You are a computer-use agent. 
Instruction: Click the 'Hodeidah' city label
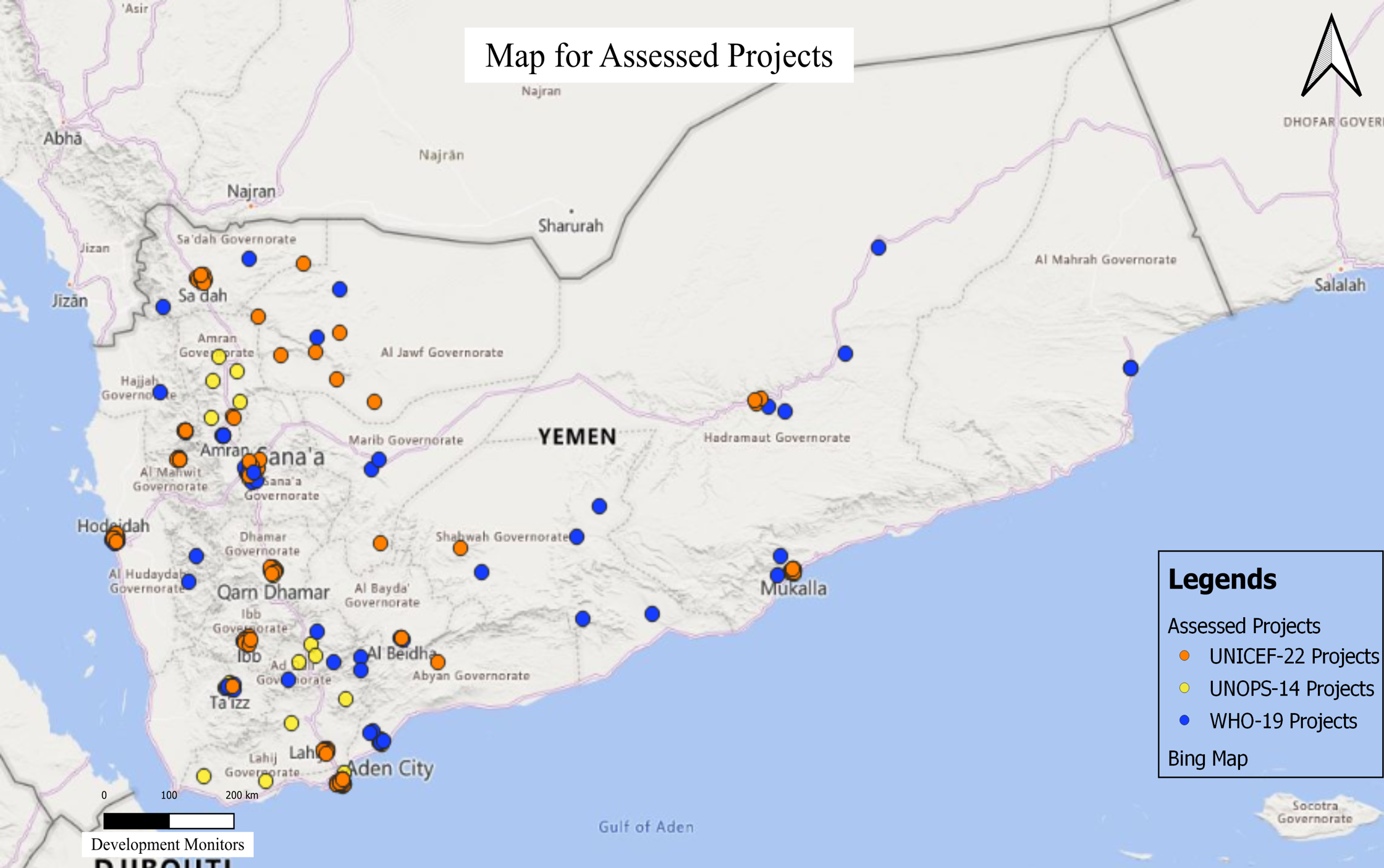(113, 526)
